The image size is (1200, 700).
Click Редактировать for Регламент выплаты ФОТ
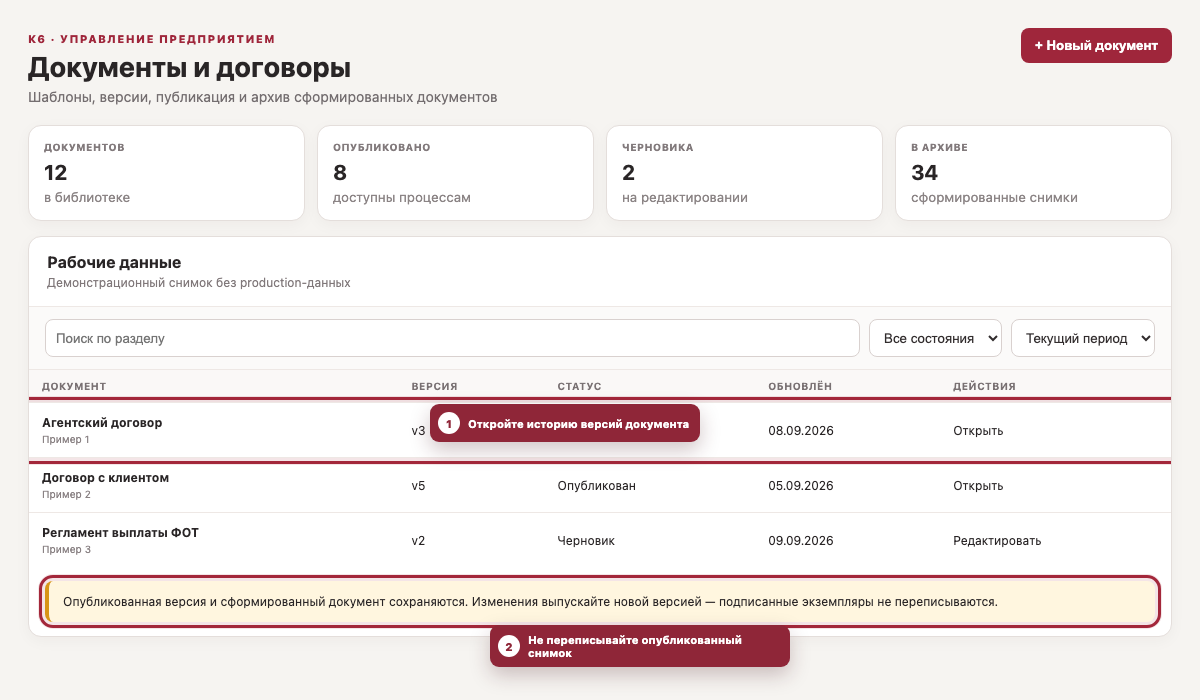coord(997,541)
